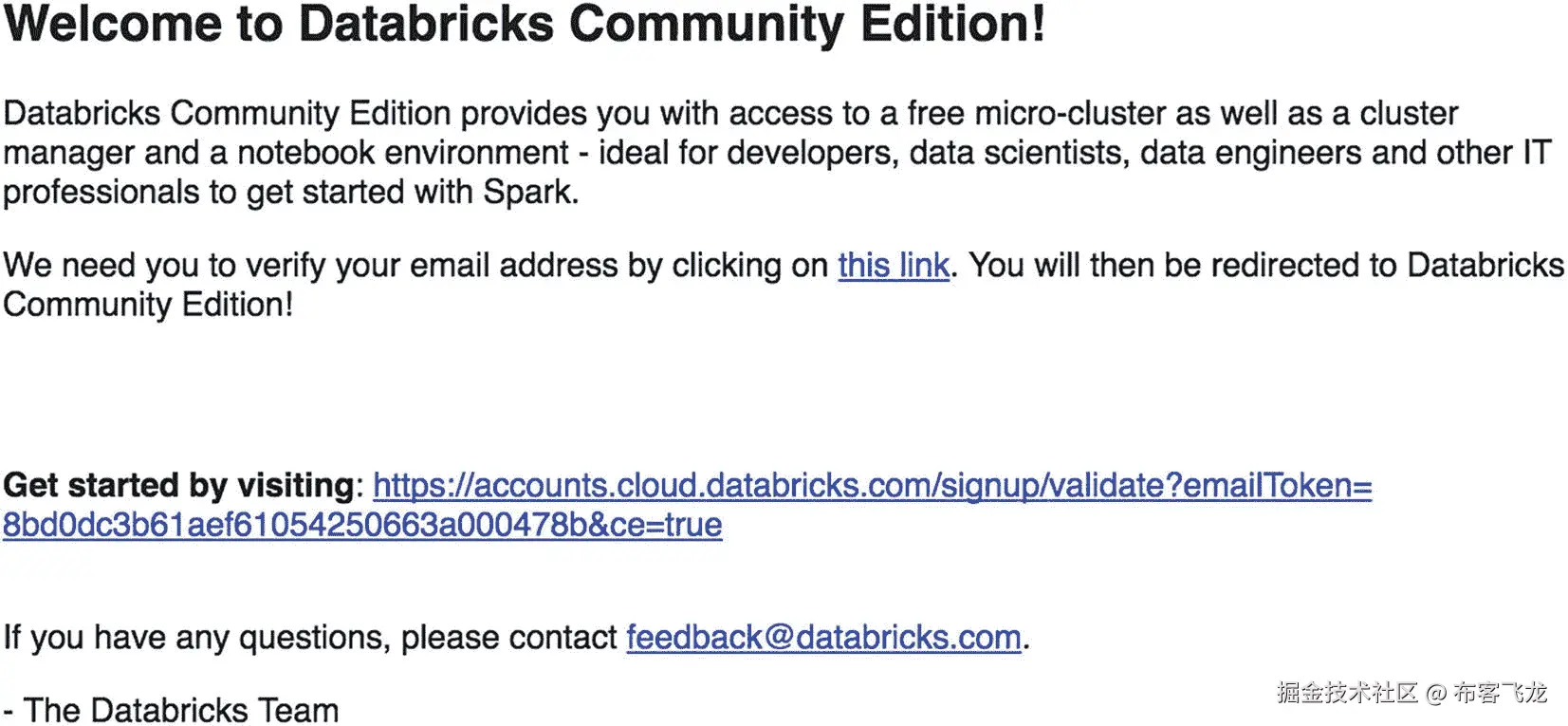Open the accounts.cloud.databricks.com signup validation URL

872,486
